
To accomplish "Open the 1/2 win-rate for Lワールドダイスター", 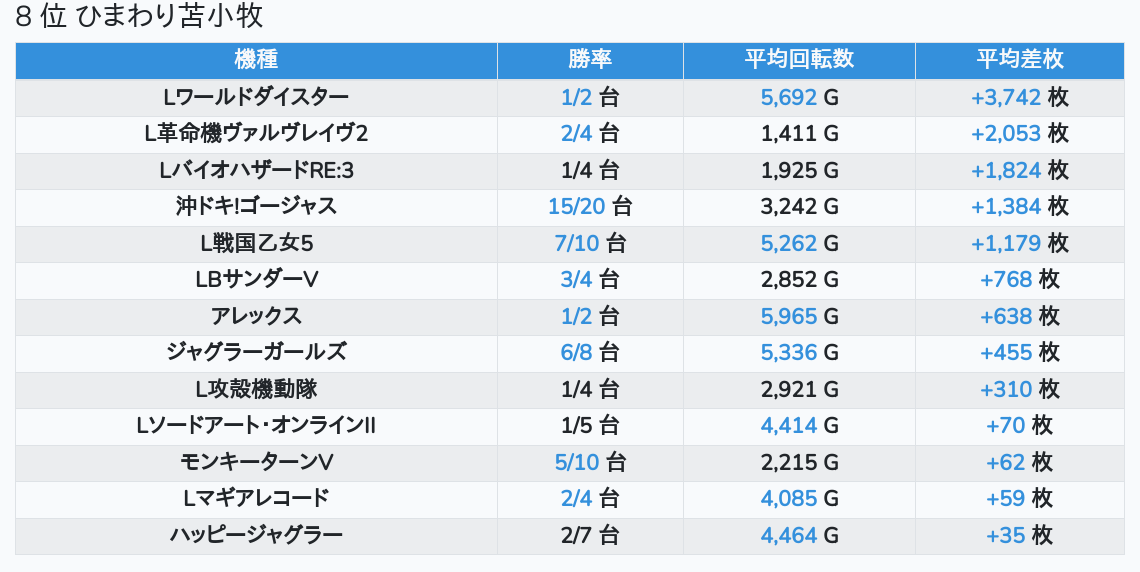I will click(x=577, y=97).
